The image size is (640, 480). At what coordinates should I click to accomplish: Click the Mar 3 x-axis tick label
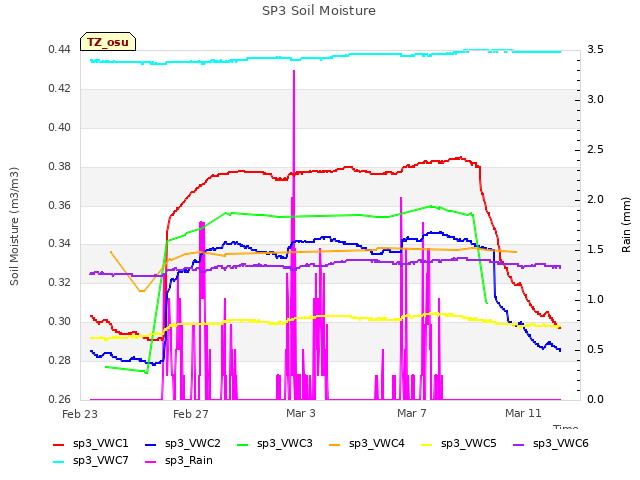point(301,413)
